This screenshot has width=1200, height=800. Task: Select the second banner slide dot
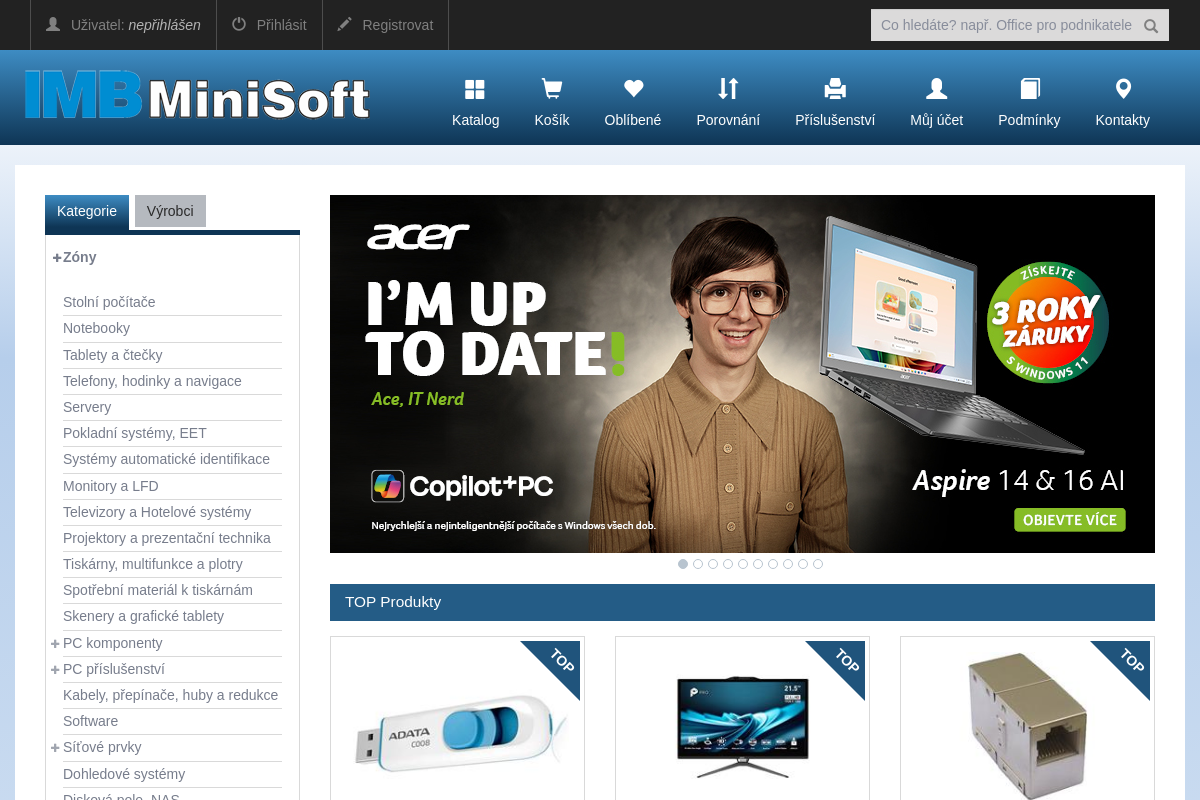[698, 564]
